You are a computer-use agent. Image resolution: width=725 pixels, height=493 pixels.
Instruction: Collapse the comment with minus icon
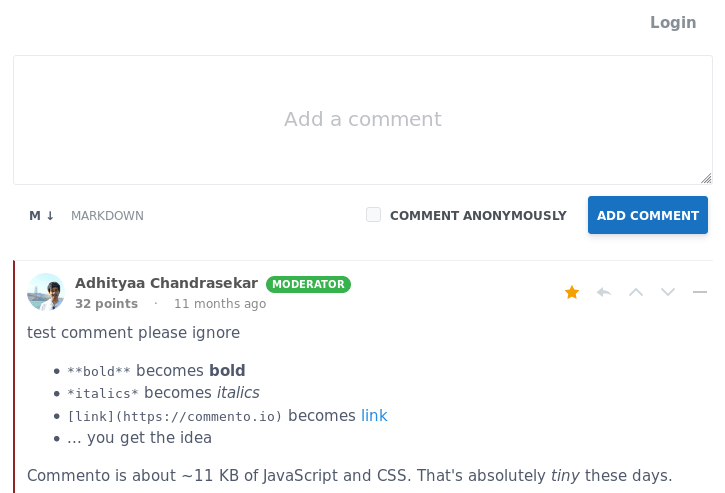pyautogui.click(x=700, y=292)
